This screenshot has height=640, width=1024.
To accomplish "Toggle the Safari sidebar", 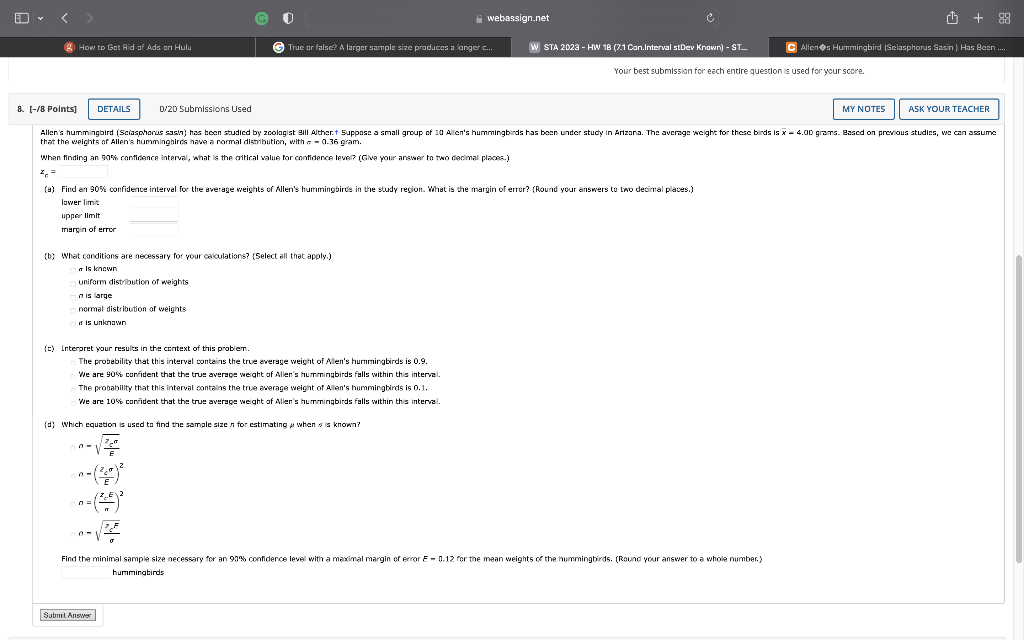I will [x=22, y=17].
